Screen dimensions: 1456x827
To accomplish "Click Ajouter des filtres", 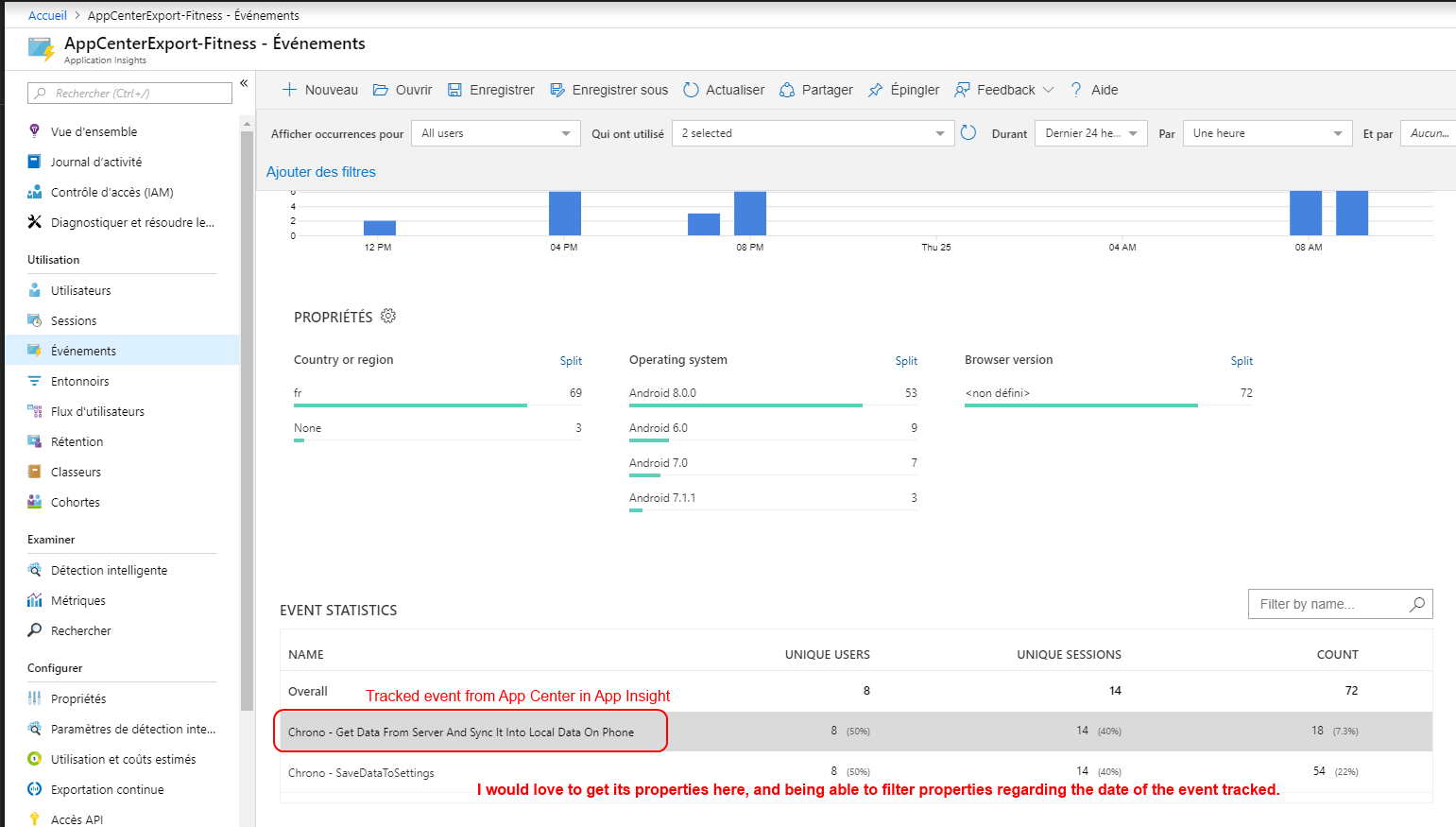I will 321,172.
